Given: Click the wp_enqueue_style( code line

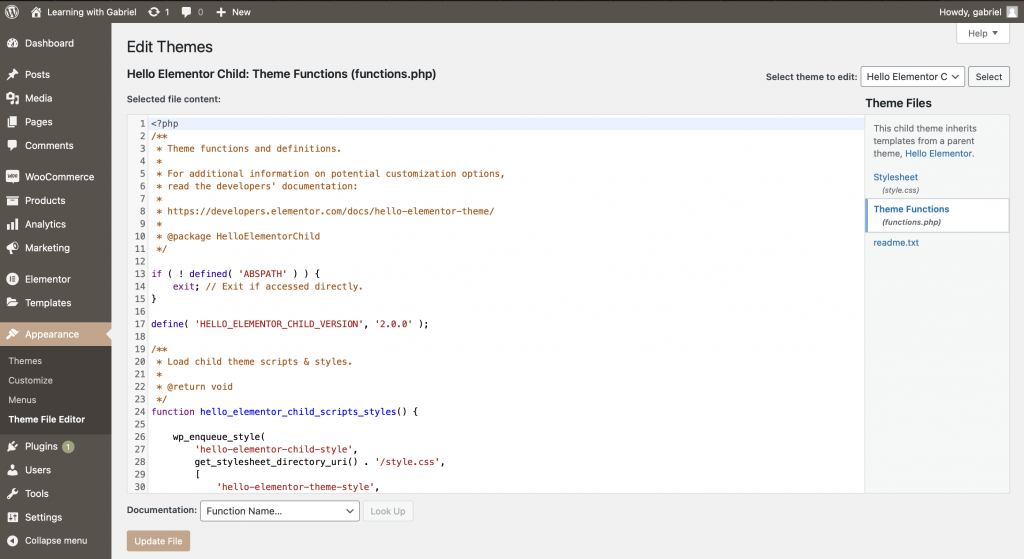Looking at the screenshot, I should (x=219, y=437).
